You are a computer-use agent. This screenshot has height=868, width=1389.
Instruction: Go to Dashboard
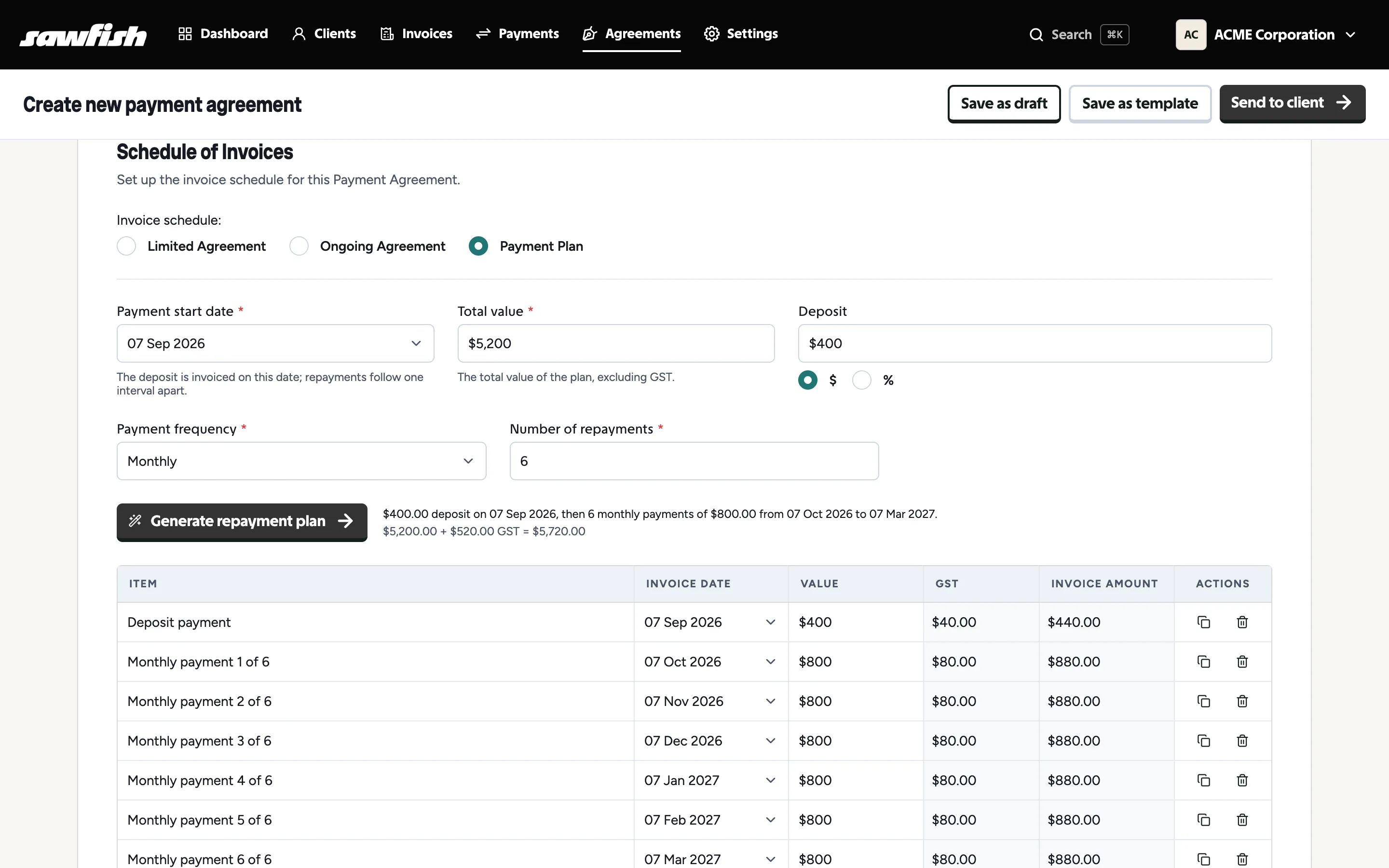[223, 34]
